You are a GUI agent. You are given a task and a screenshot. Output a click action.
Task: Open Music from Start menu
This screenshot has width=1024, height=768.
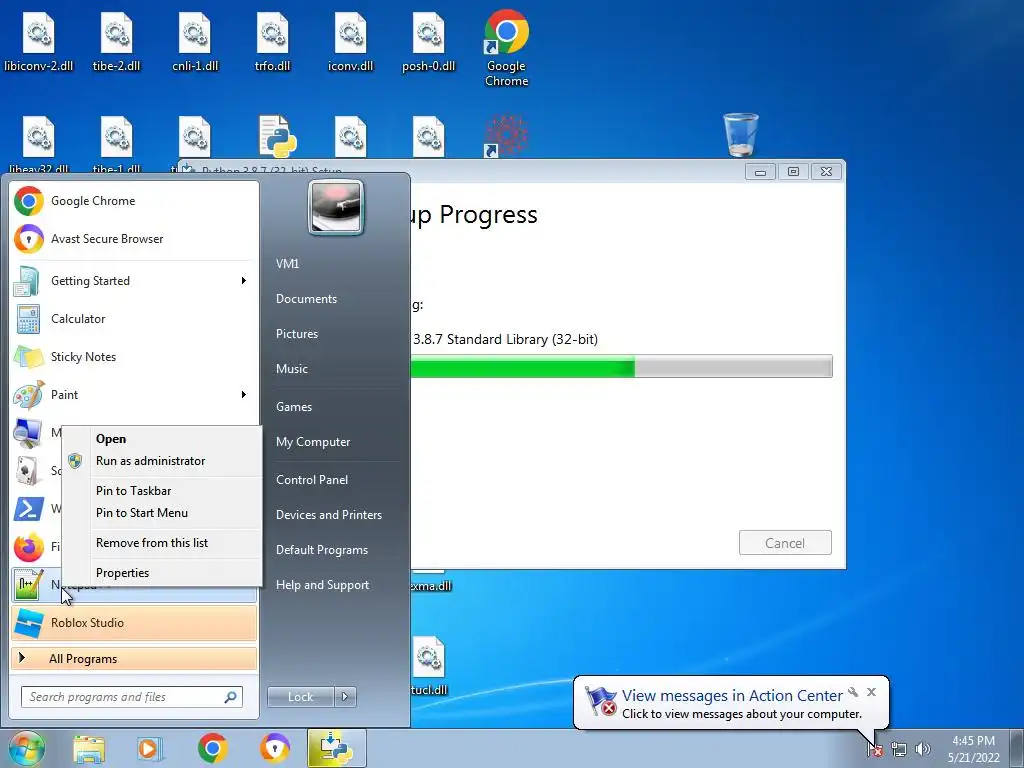291,369
